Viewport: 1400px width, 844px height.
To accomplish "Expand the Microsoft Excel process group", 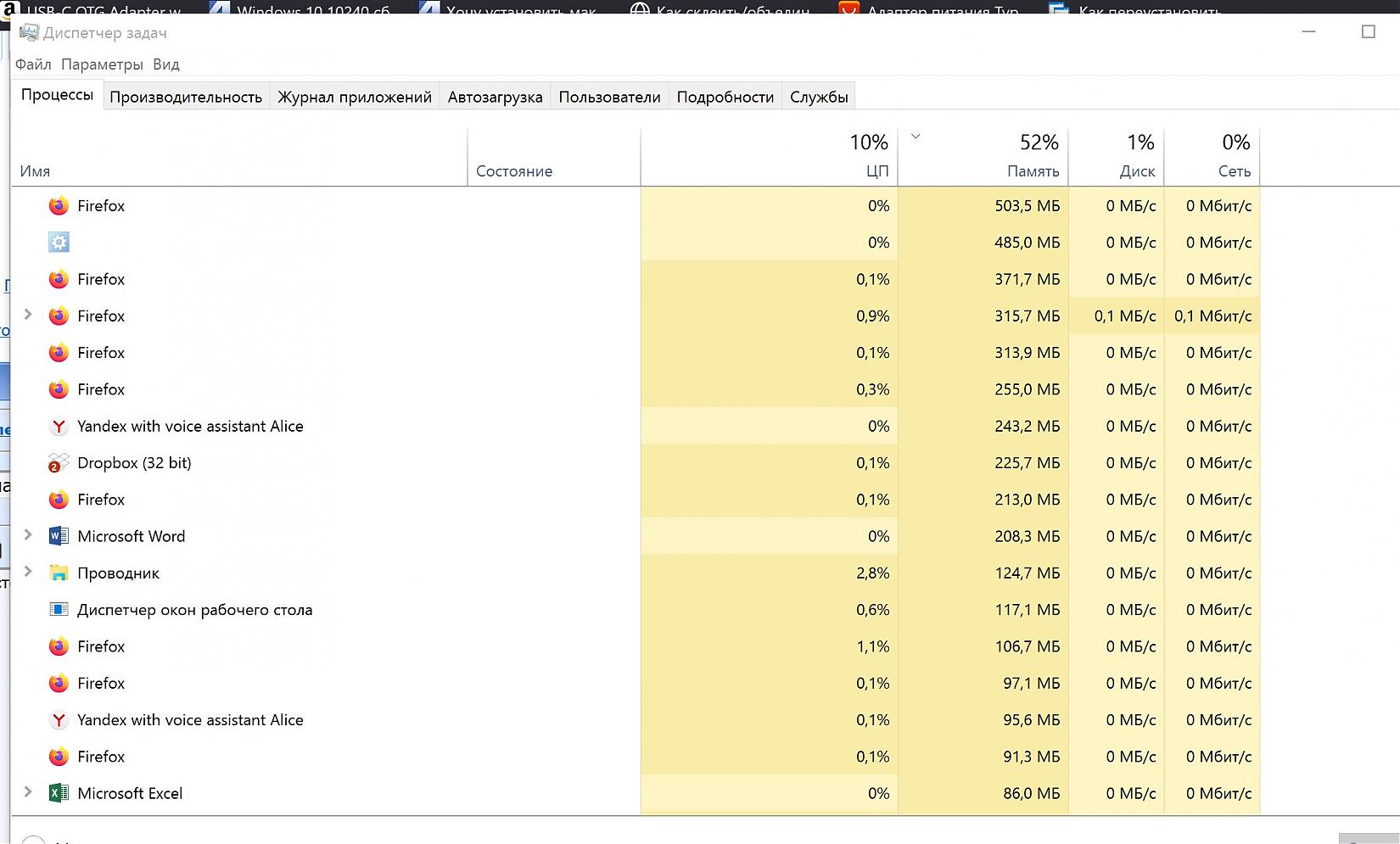I will 28,792.
